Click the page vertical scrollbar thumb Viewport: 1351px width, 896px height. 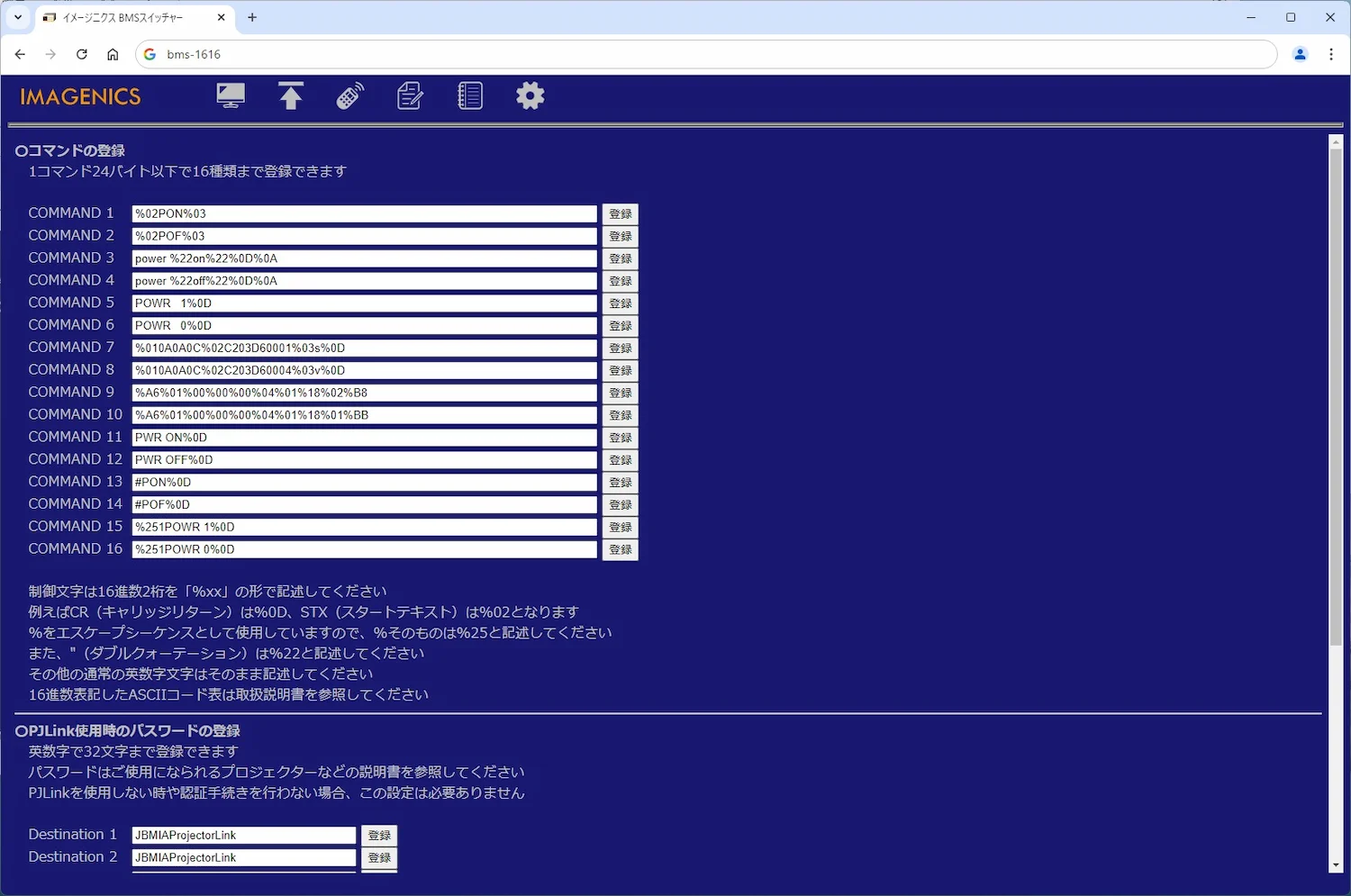coord(1336,396)
